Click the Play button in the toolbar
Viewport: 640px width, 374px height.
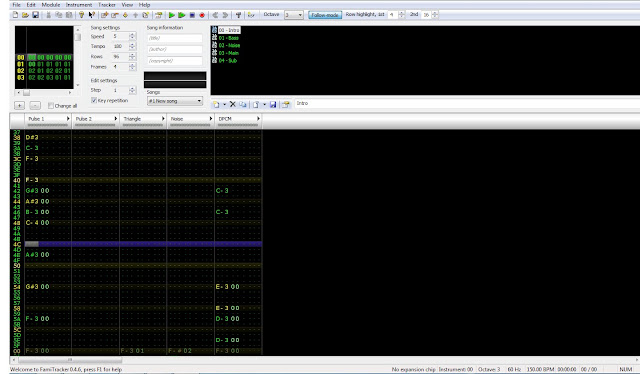click(172, 15)
